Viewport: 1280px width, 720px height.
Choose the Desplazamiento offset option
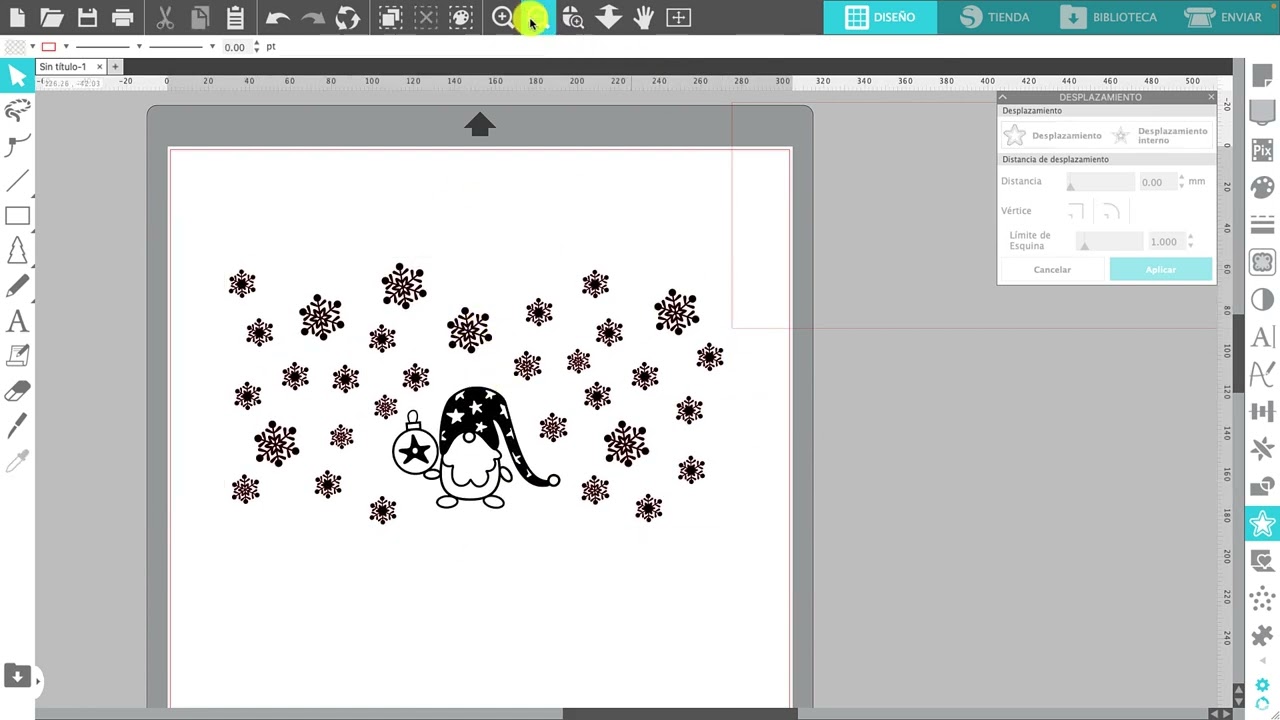1052,135
